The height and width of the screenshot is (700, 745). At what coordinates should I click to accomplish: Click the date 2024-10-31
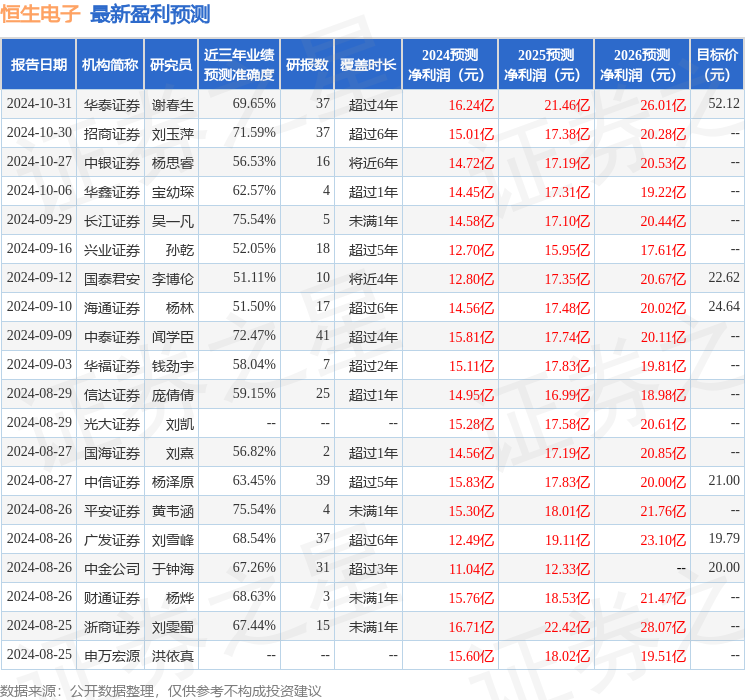[39, 103]
